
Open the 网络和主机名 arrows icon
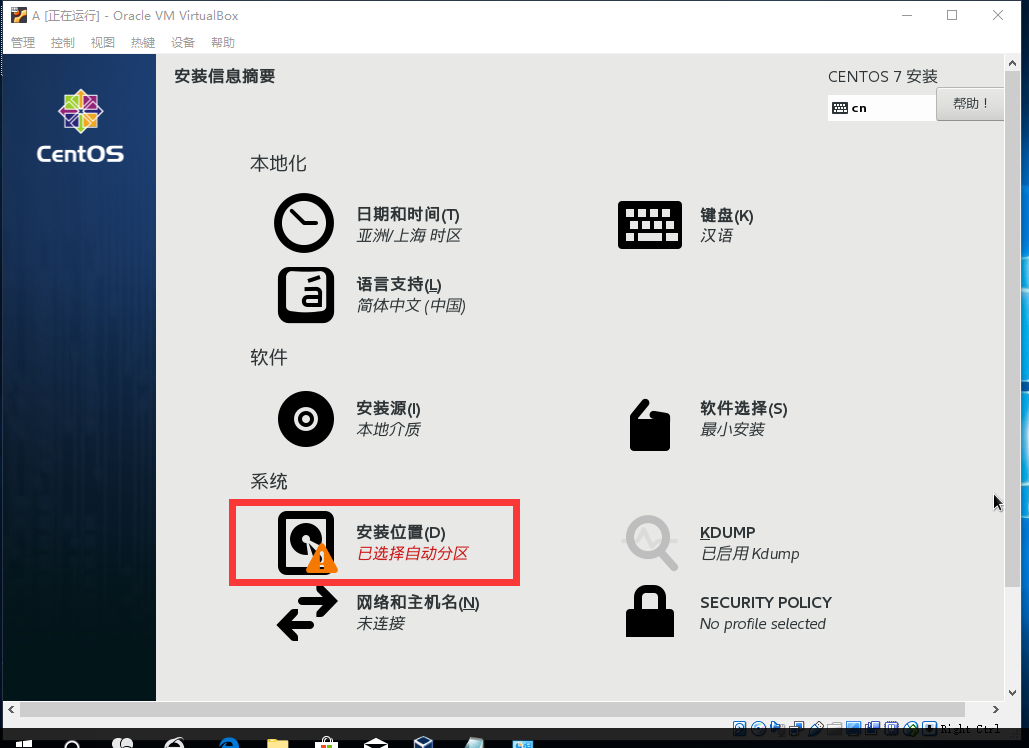point(307,613)
